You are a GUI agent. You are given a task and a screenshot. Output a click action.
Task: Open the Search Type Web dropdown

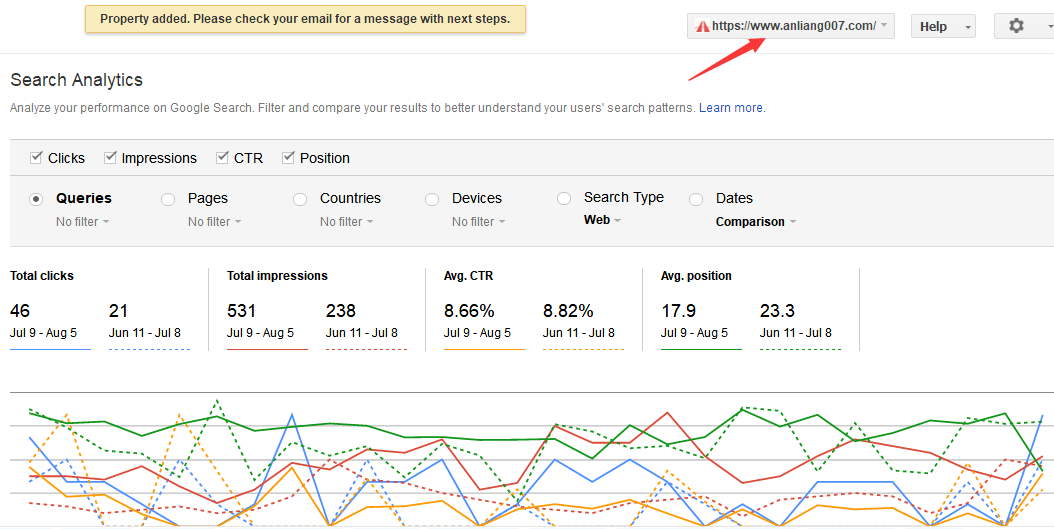[x=602, y=220]
